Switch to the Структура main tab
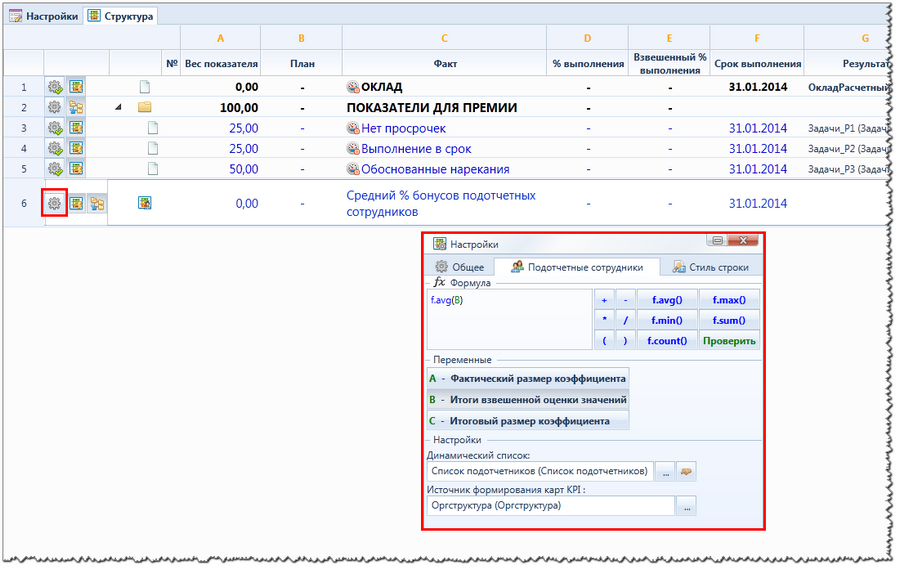 (x=121, y=16)
